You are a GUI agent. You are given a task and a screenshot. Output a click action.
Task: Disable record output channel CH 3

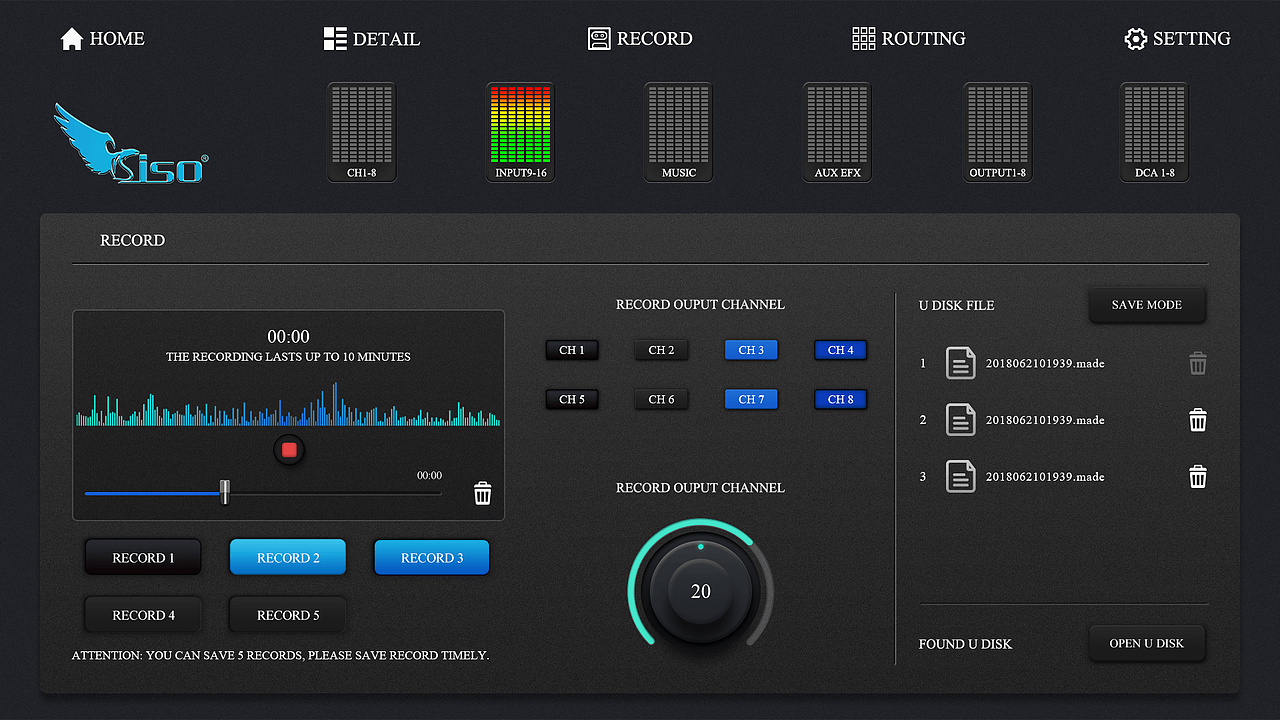click(x=751, y=350)
